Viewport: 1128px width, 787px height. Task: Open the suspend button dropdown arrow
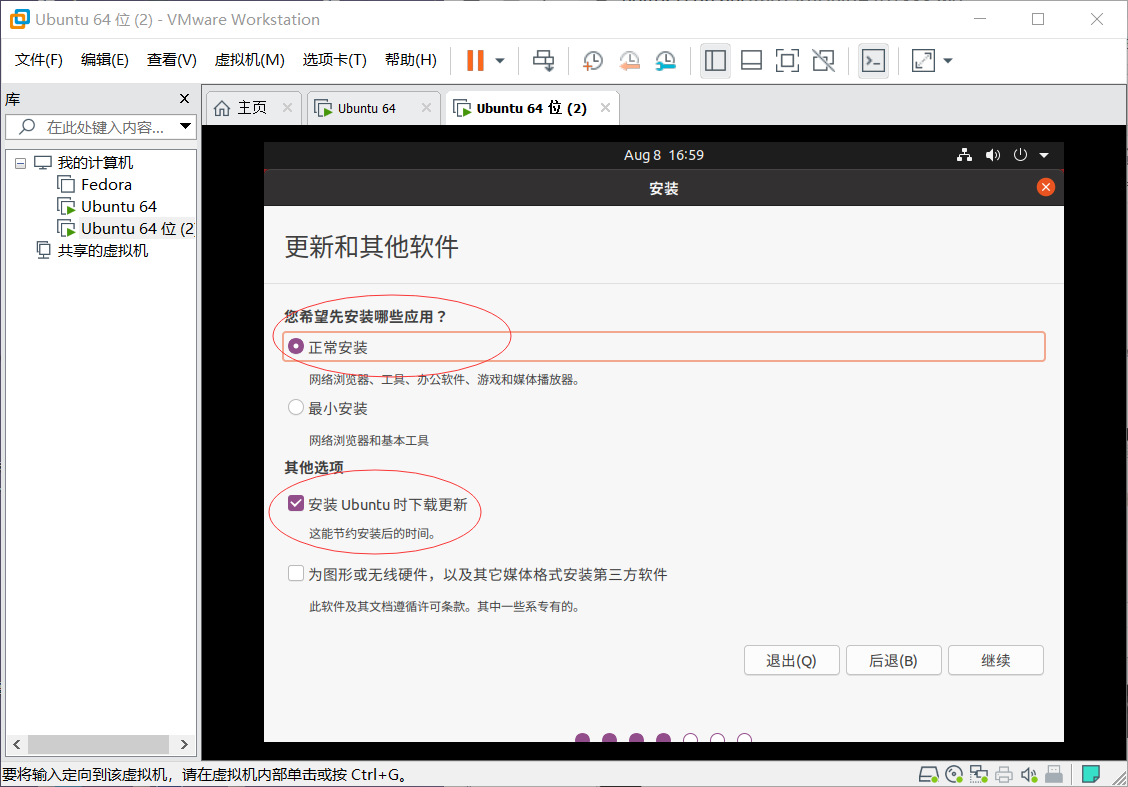click(496, 61)
